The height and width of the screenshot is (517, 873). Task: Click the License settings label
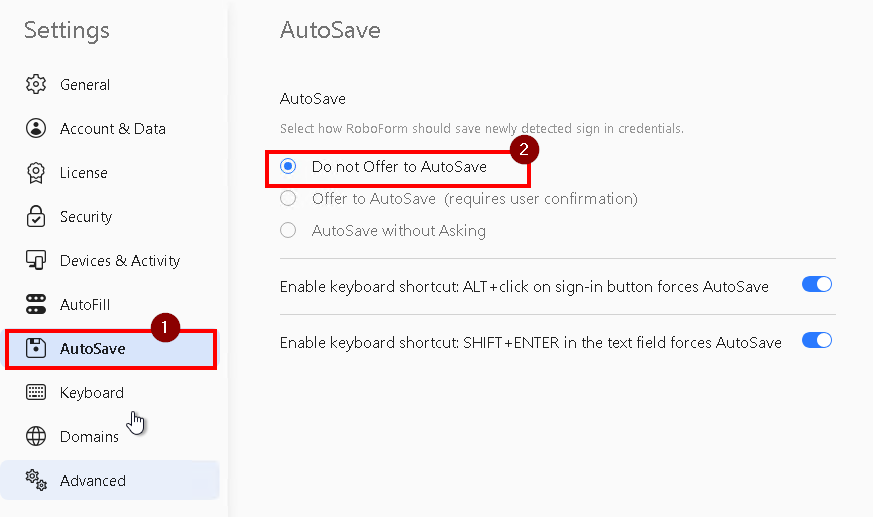pos(84,173)
